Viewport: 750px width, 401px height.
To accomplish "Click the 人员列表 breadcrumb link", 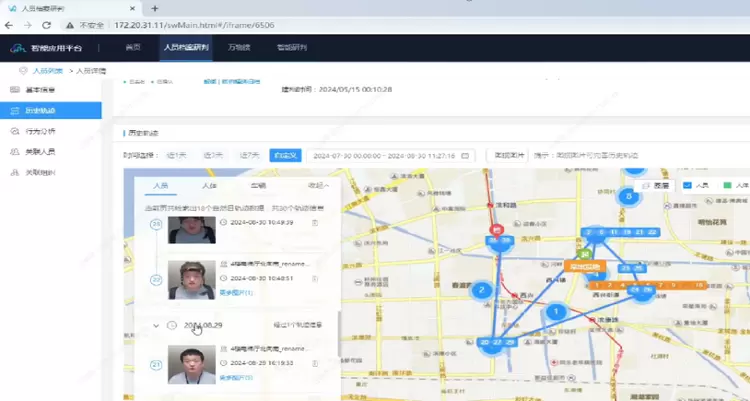I will click(x=46, y=71).
